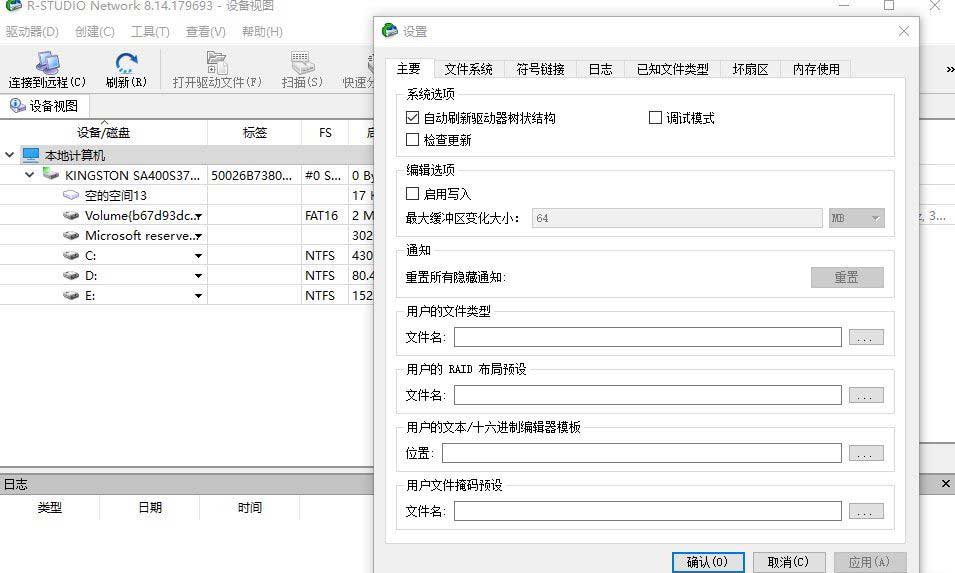Open dropdown arrow for E: drive
The width and height of the screenshot is (955, 573).
tap(199, 296)
